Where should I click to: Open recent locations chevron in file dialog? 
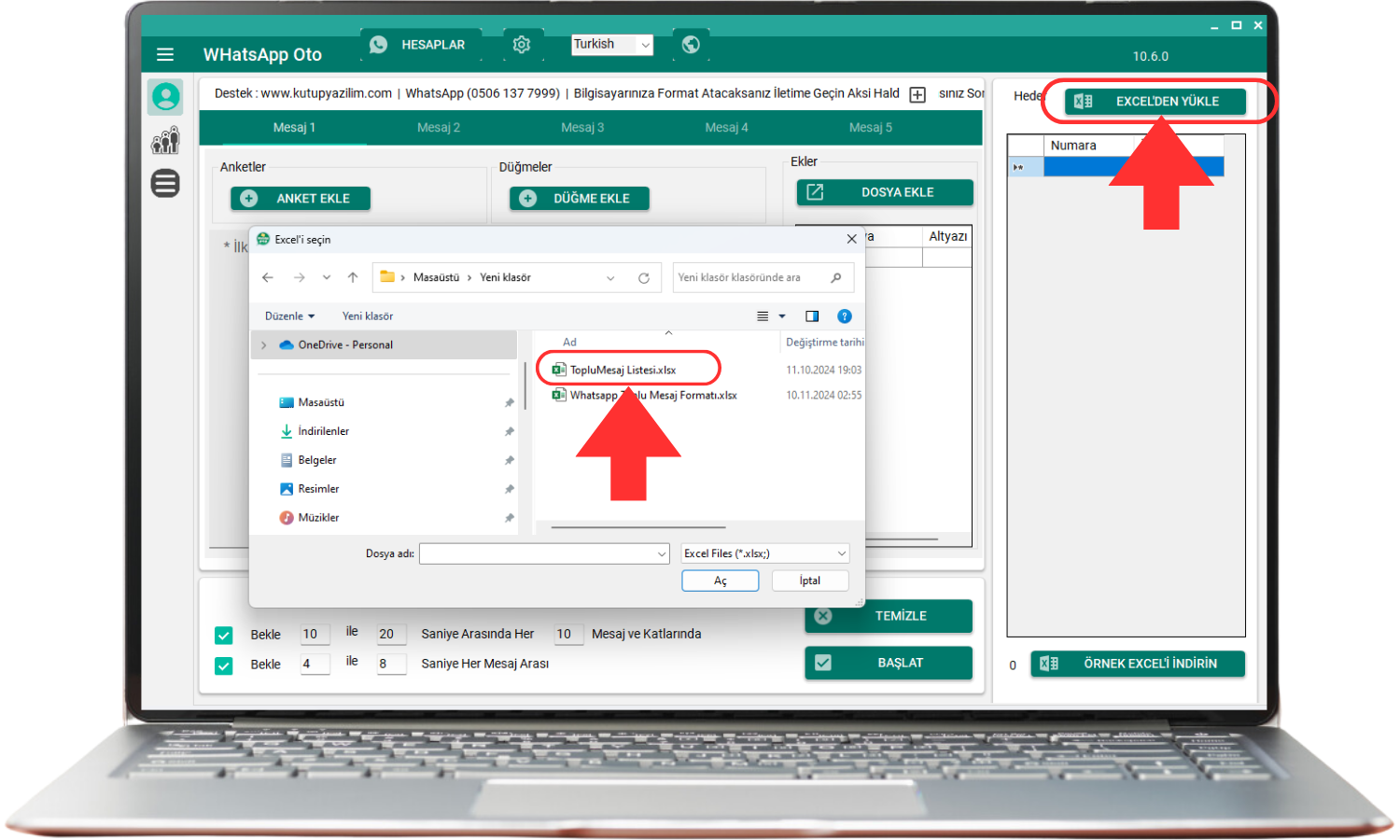[327, 277]
